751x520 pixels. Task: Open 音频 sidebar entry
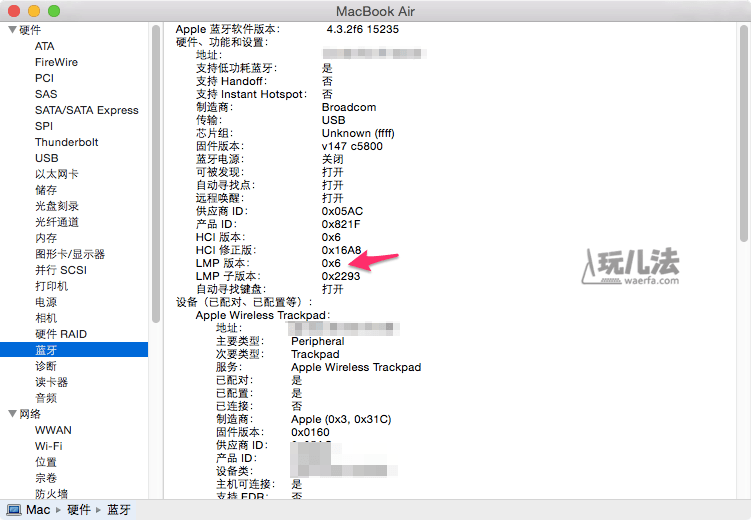coord(46,398)
